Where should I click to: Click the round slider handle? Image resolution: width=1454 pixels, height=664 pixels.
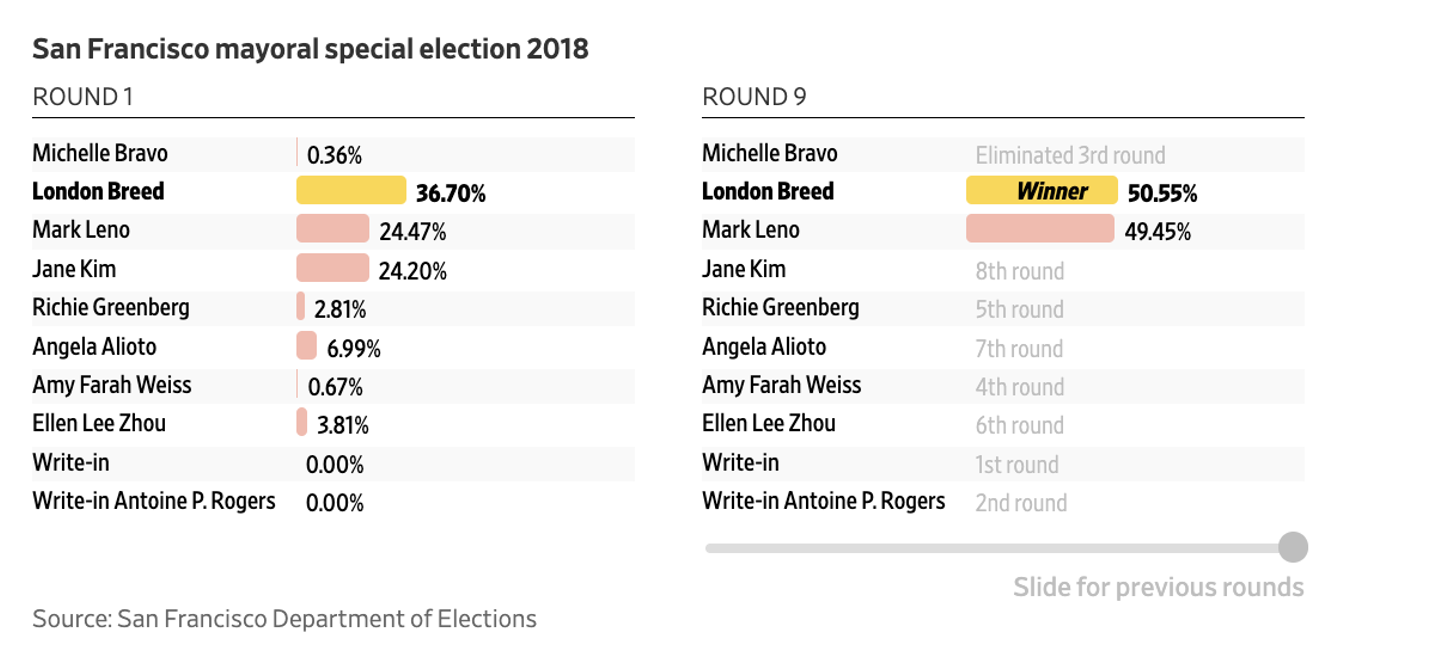click(1293, 547)
